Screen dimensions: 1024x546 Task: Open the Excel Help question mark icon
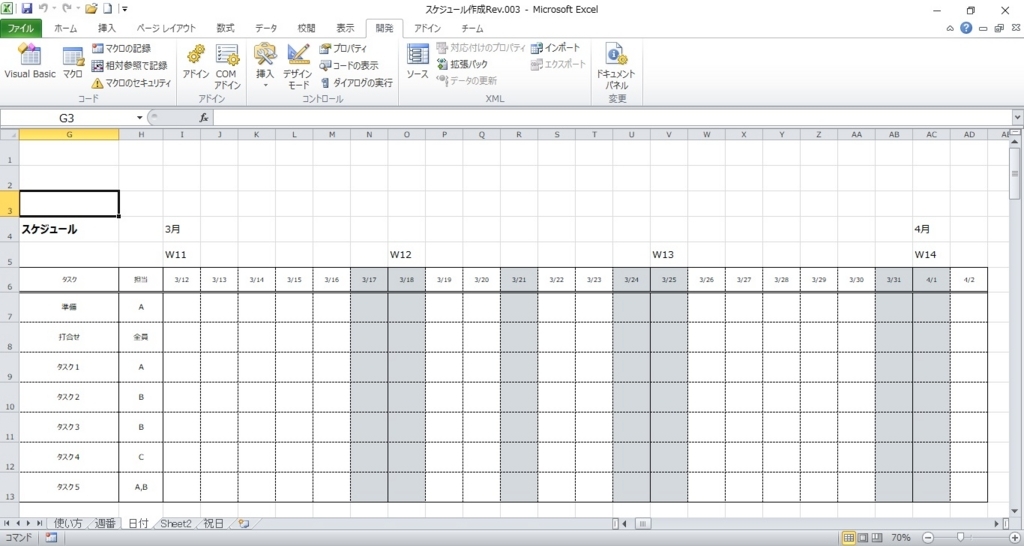pos(966,28)
